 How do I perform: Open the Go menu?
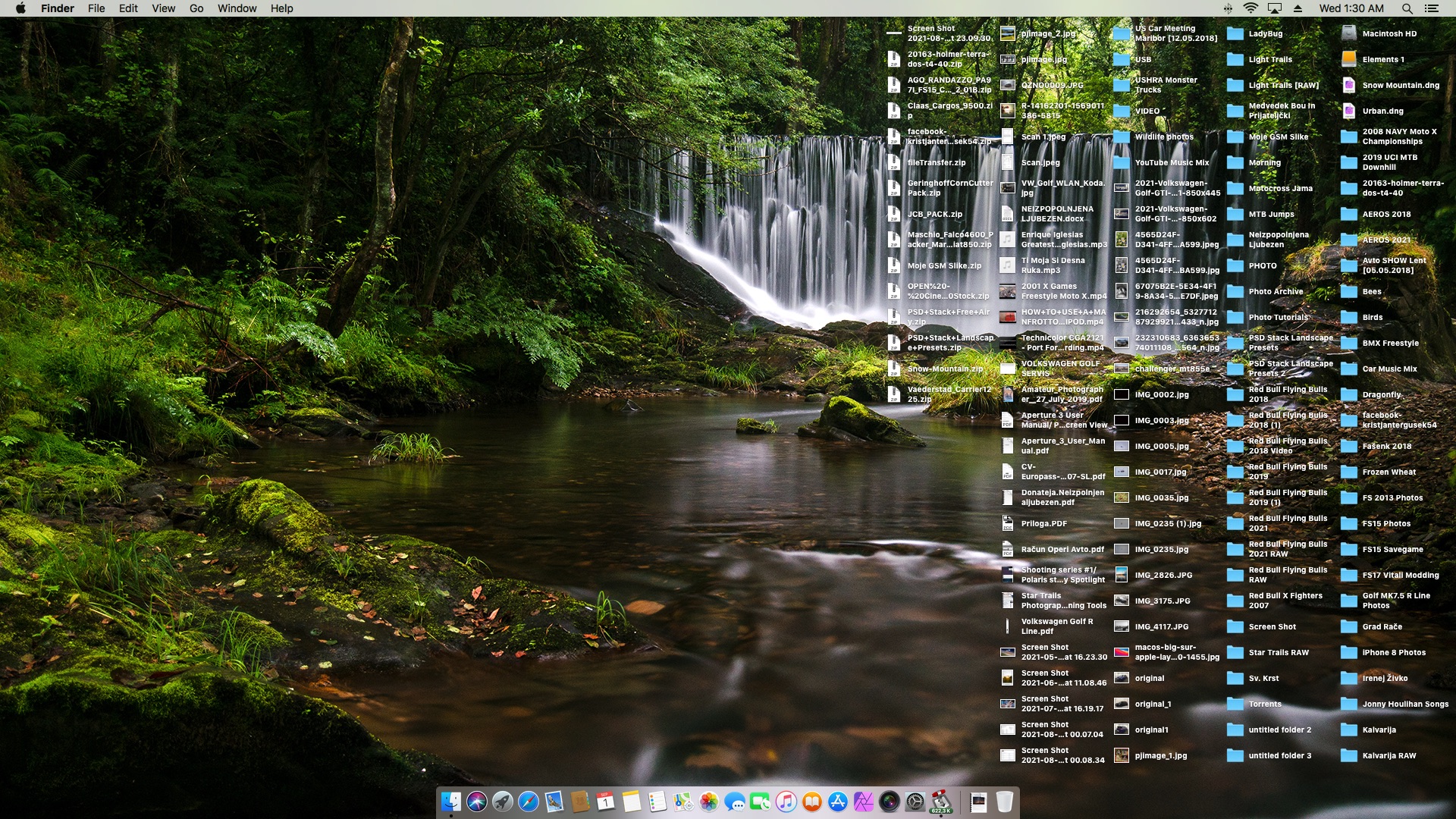click(196, 8)
